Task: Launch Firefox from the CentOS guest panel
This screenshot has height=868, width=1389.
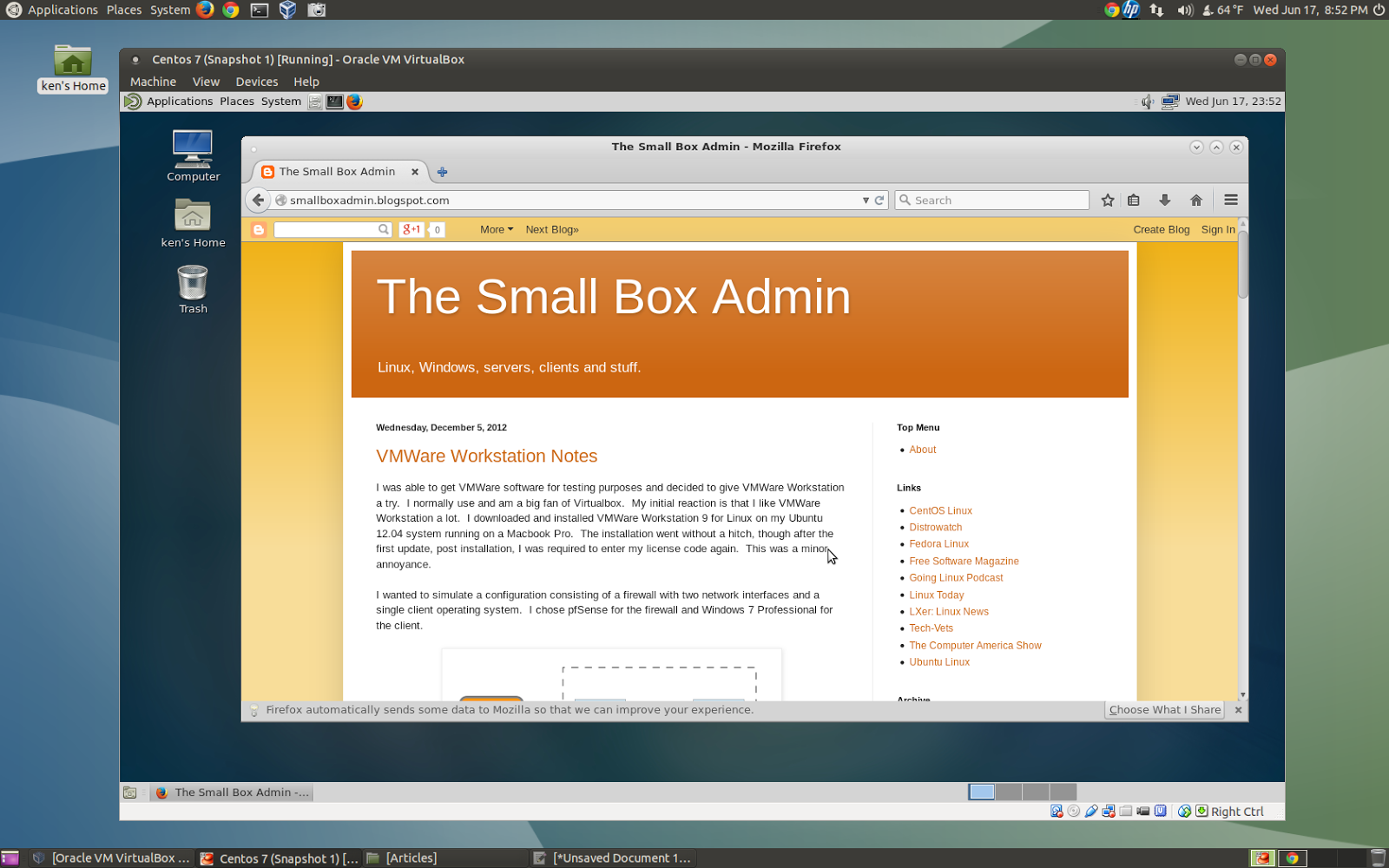Action: tap(354, 102)
